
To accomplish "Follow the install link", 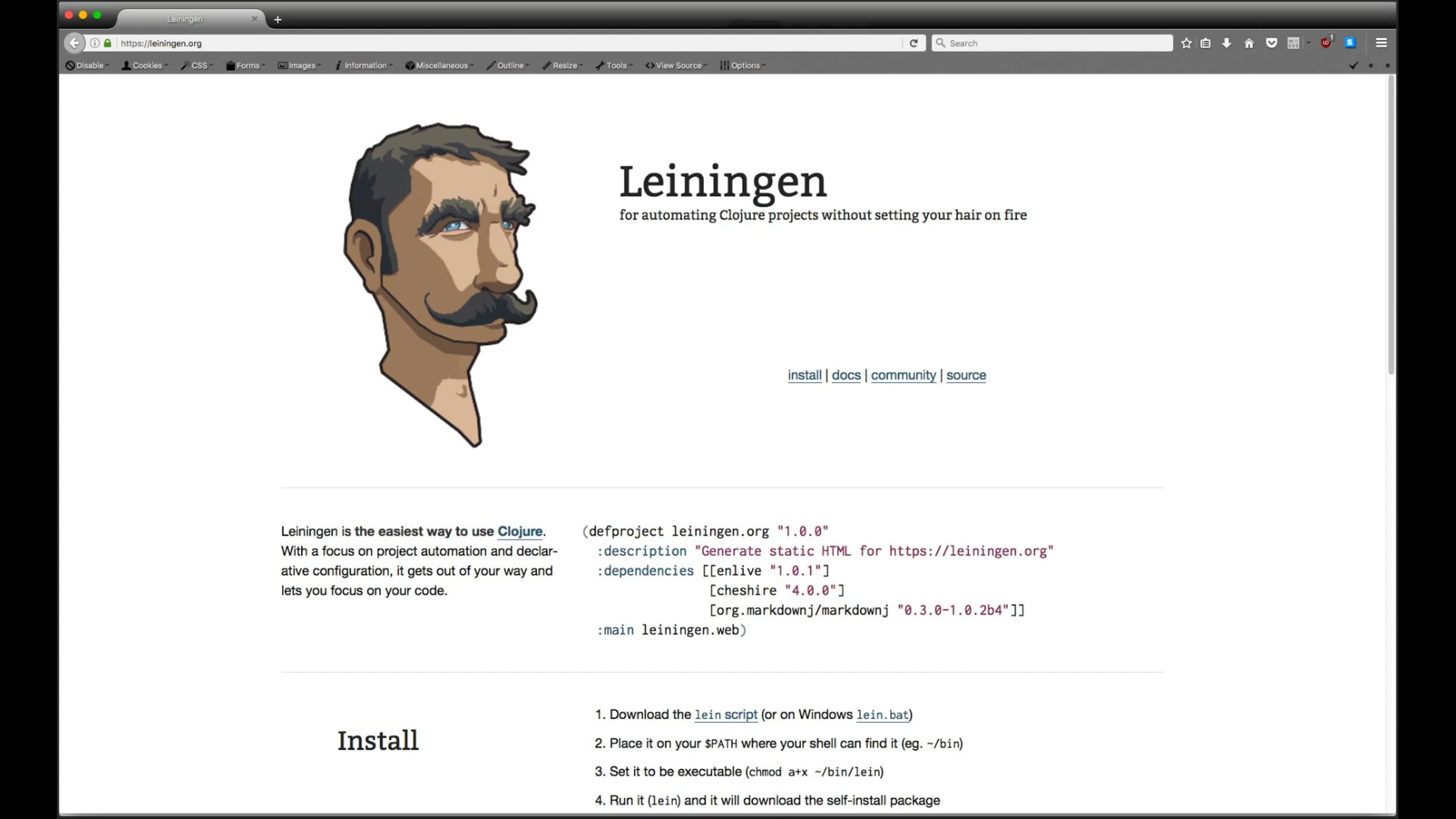I will click(804, 375).
